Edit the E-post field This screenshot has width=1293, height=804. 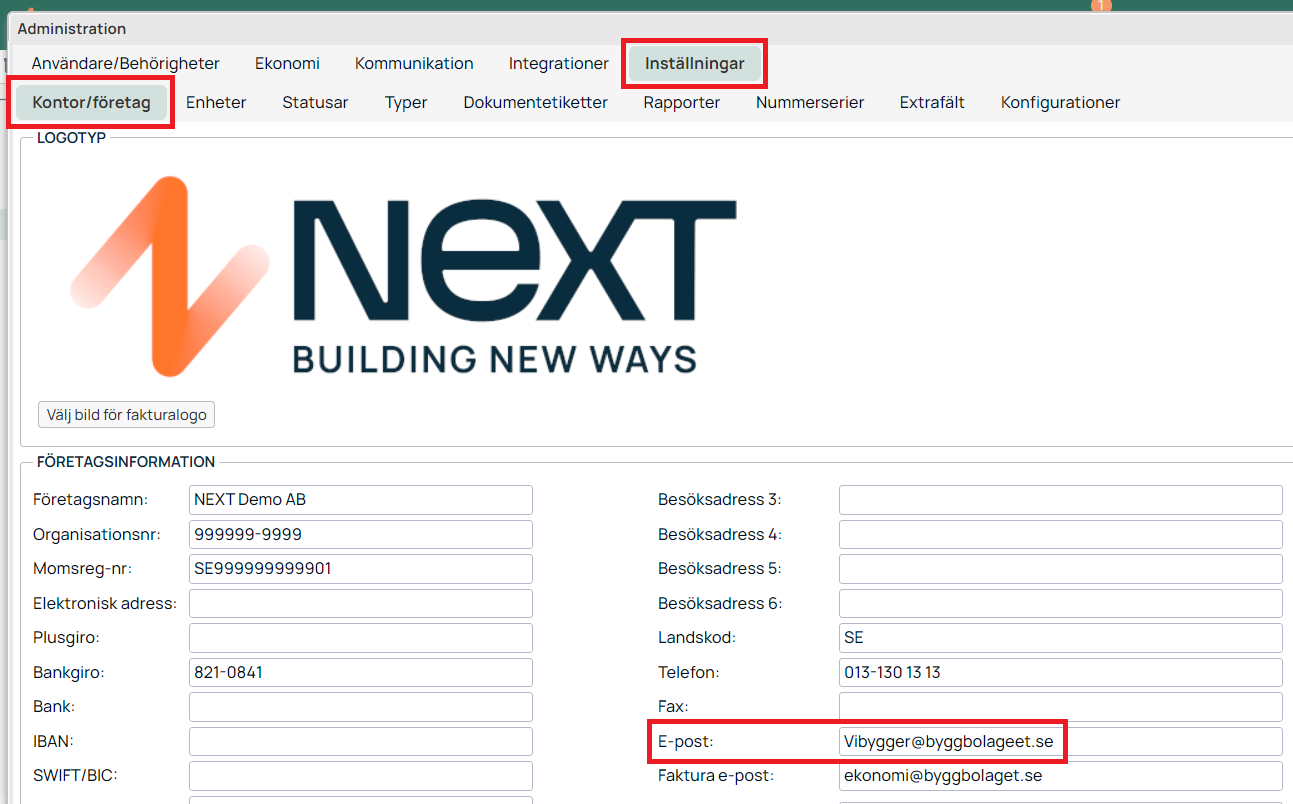[x=1061, y=742]
